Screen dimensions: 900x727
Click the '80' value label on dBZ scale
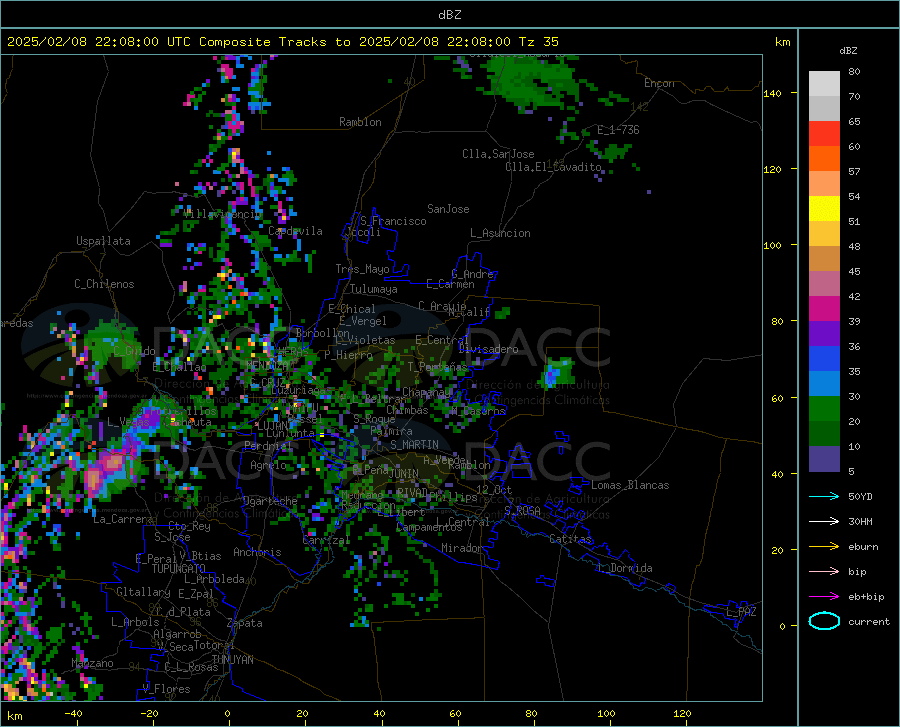click(854, 72)
